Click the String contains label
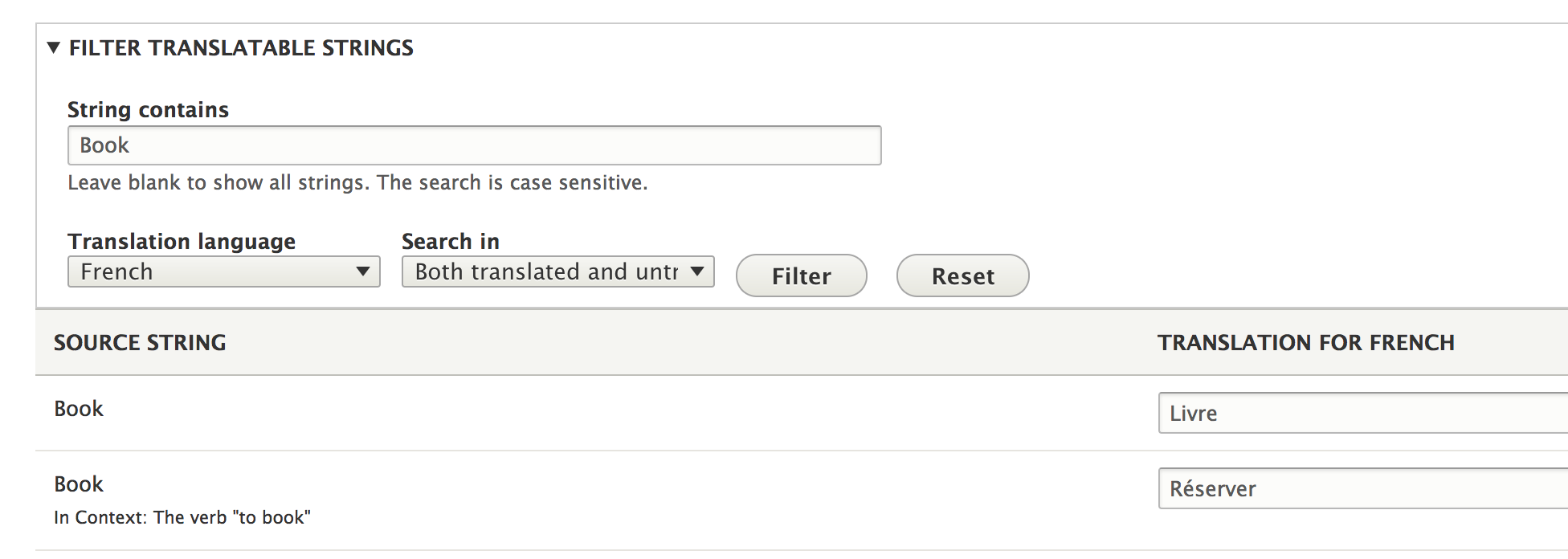1568x559 pixels. [x=148, y=109]
